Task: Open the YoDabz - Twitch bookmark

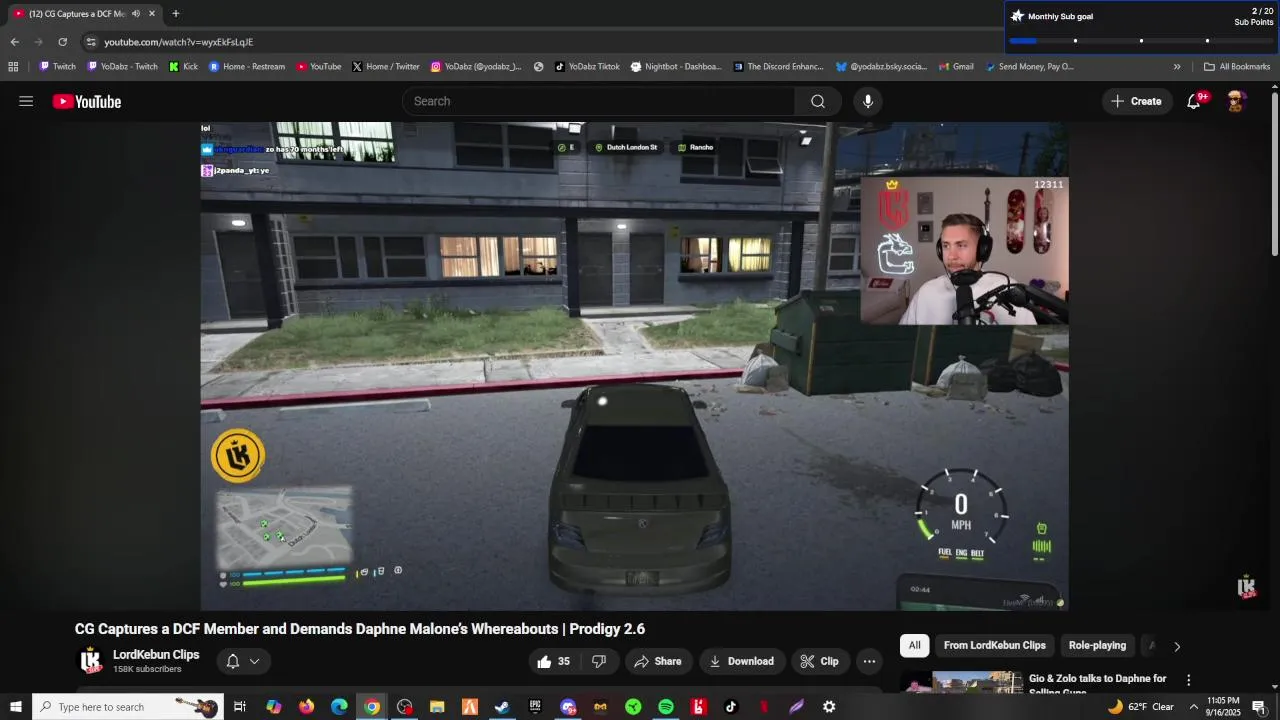Action: tap(122, 67)
